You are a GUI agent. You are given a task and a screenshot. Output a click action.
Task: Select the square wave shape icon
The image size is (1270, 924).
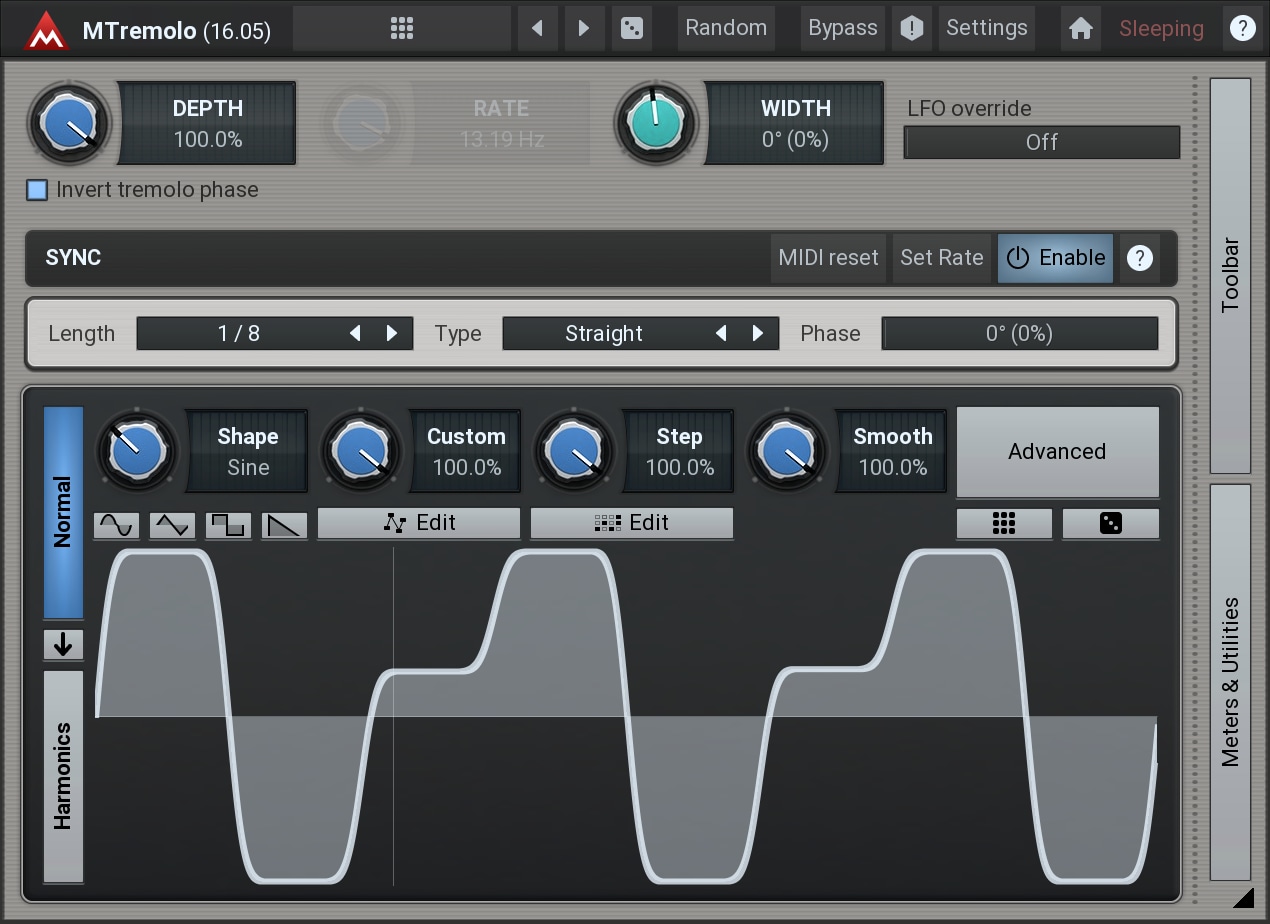[x=228, y=524]
